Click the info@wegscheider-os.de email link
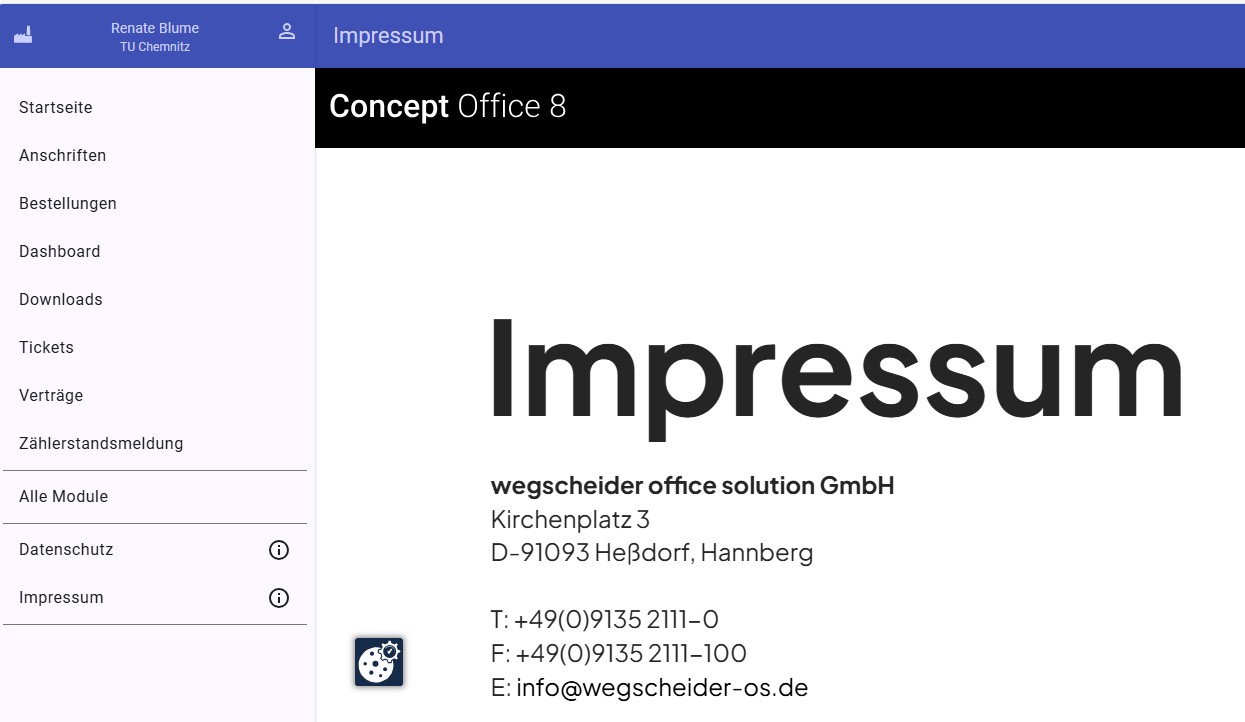The image size is (1245, 722). pos(662,688)
